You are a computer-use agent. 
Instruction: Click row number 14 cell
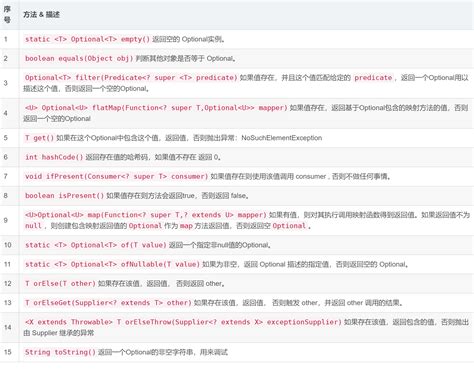(8, 328)
